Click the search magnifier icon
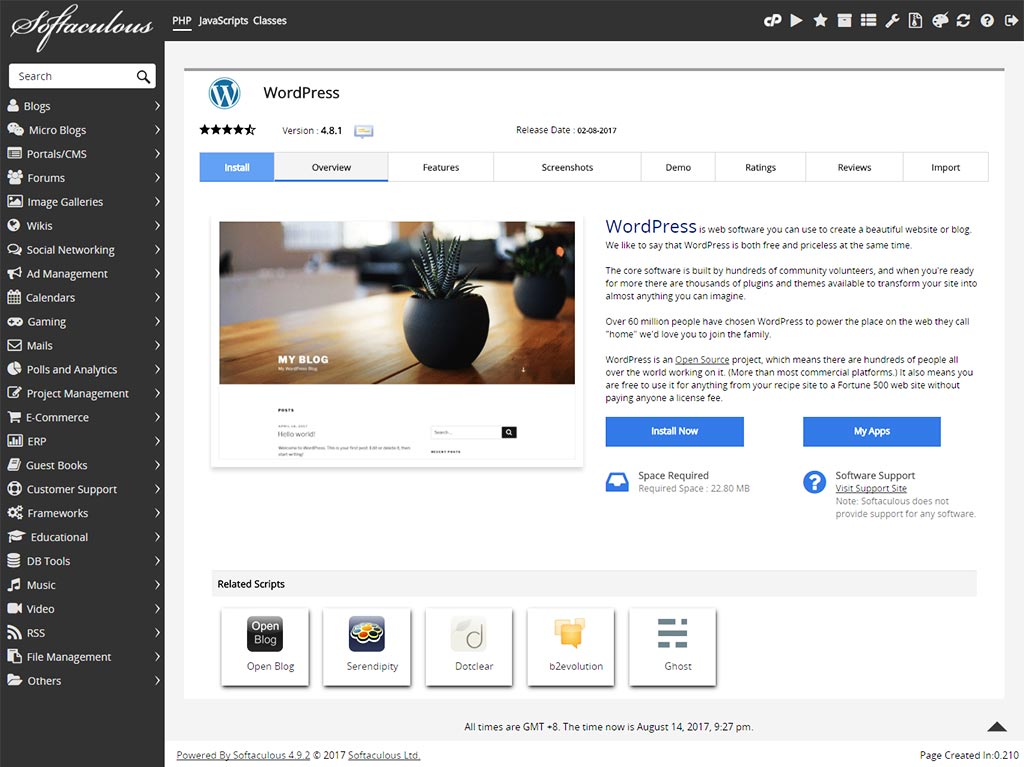Screen dimensions: 1024x767 [143, 76]
